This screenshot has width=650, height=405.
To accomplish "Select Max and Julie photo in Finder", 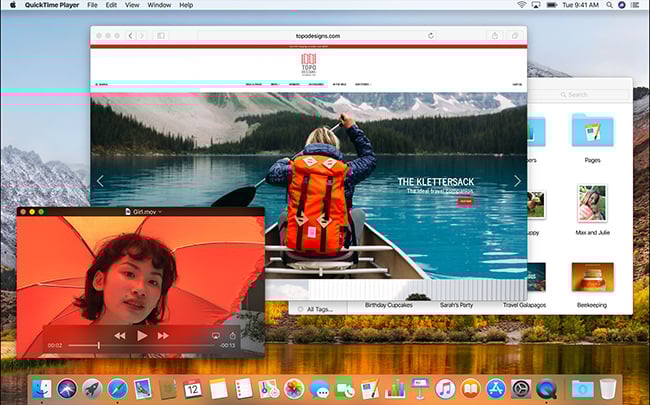I will pos(592,204).
